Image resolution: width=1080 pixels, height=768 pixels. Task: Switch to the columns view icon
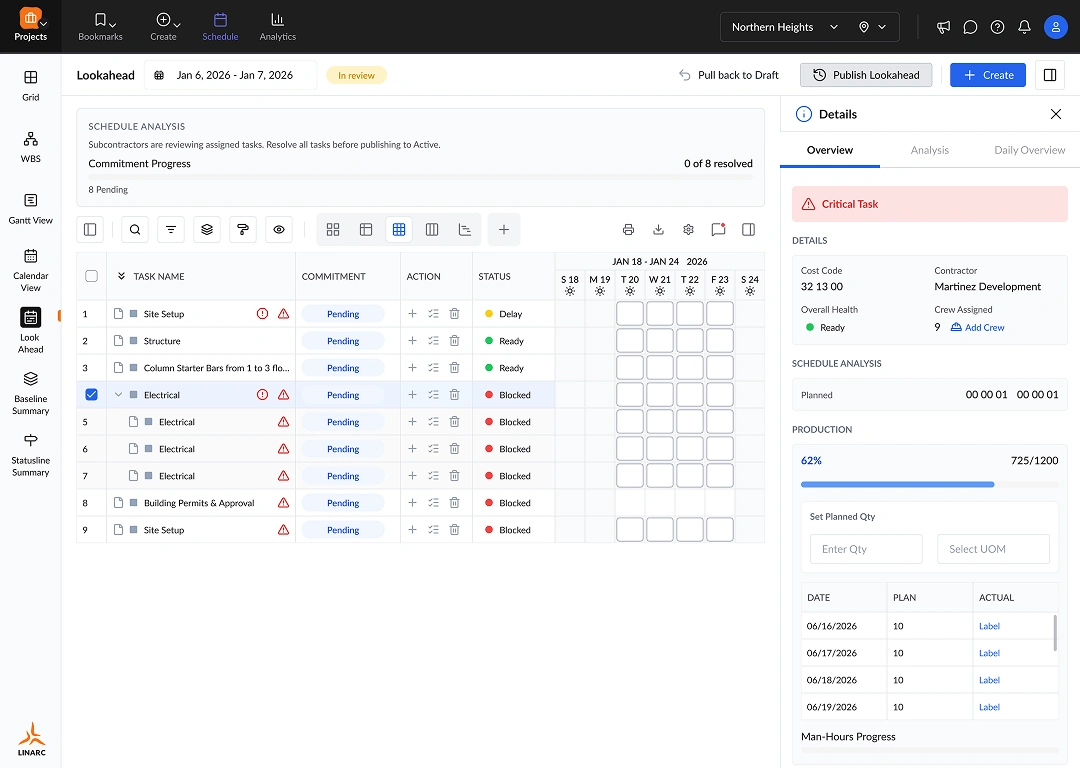pos(432,229)
